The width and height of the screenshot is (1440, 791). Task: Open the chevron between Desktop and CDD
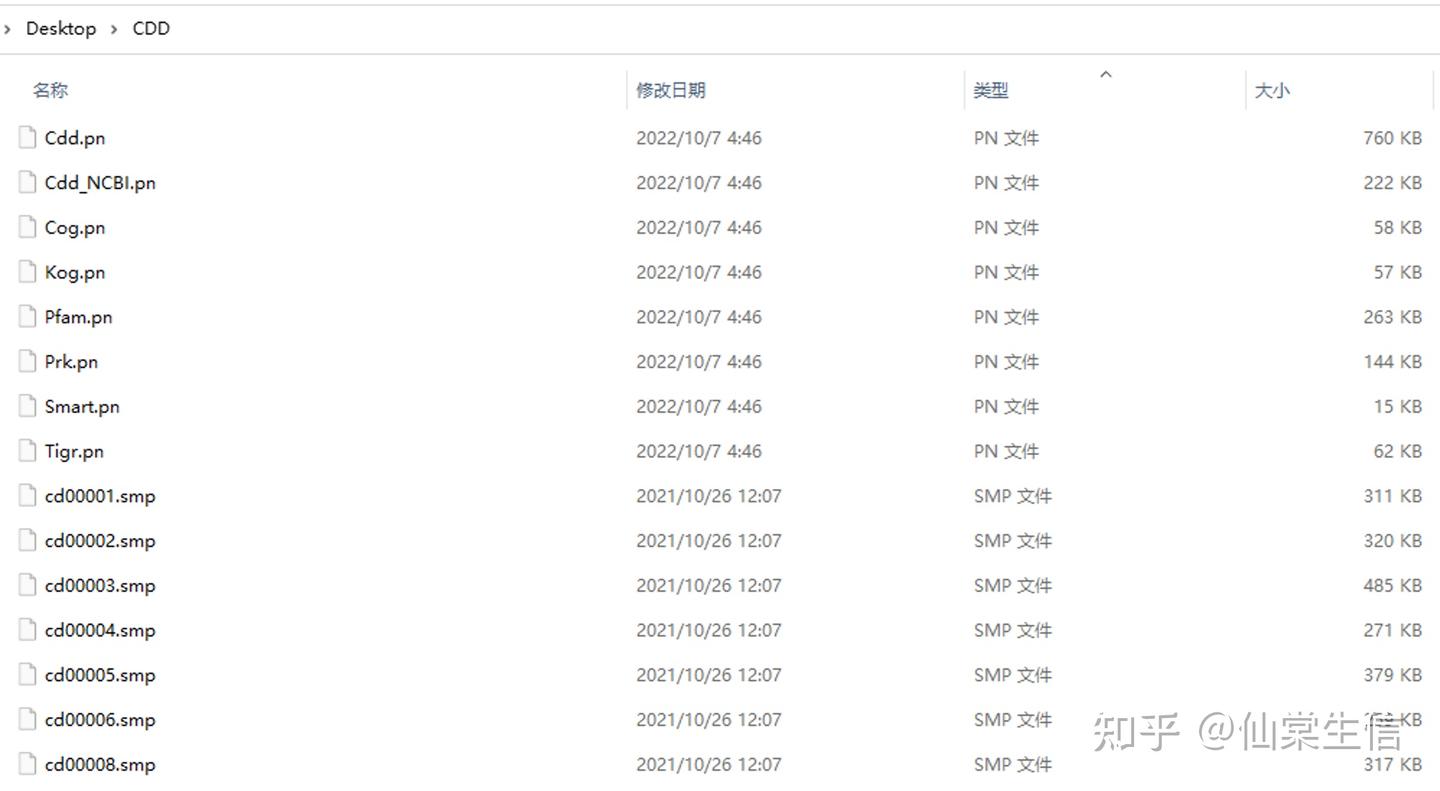[x=114, y=29]
